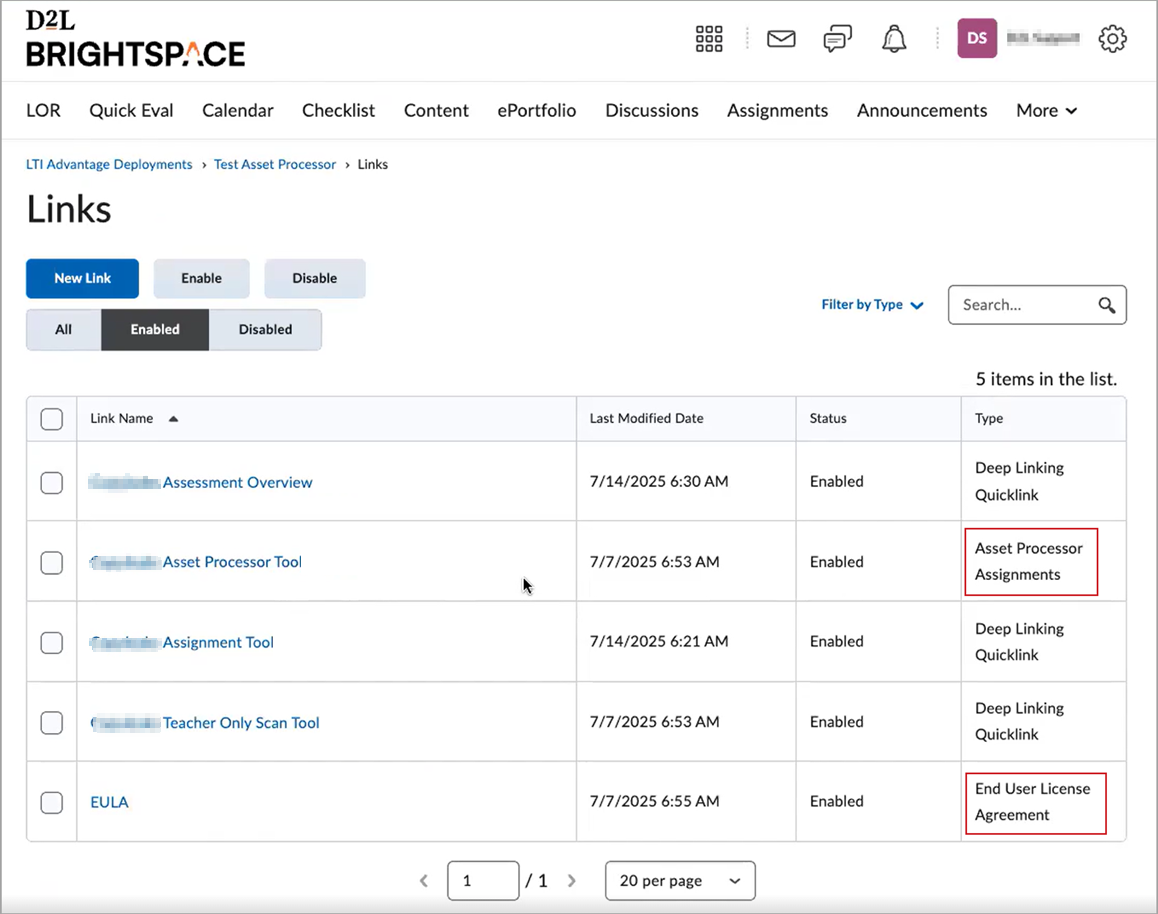
Task: Open Discussions in the navbar
Action: (651, 111)
